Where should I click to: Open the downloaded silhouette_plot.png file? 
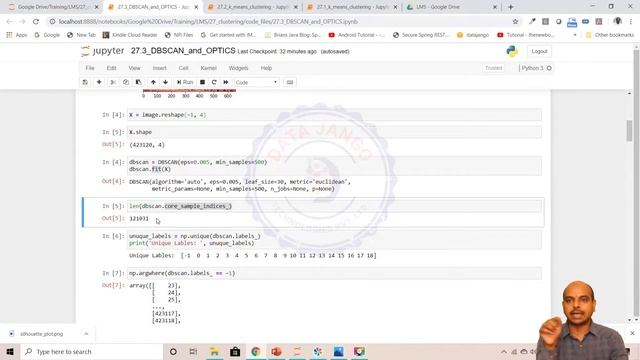coord(41,334)
